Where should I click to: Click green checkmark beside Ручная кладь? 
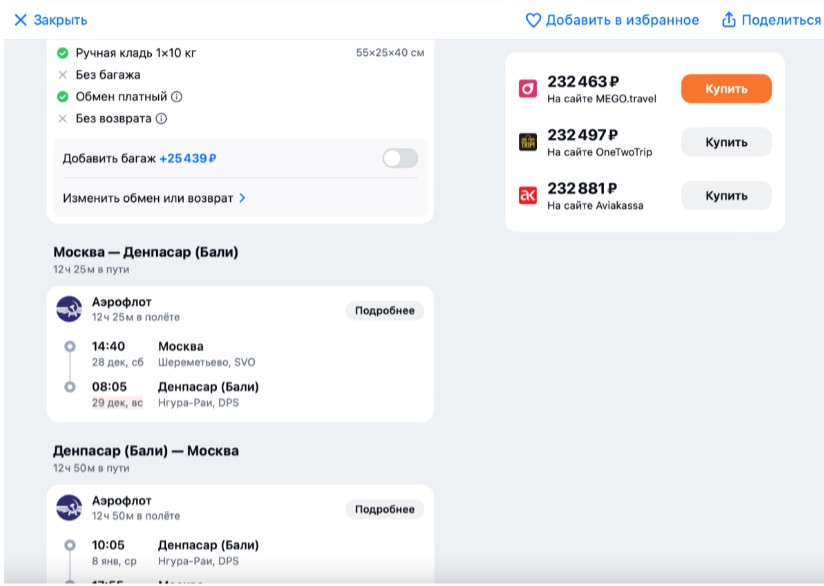coord(63,53)
